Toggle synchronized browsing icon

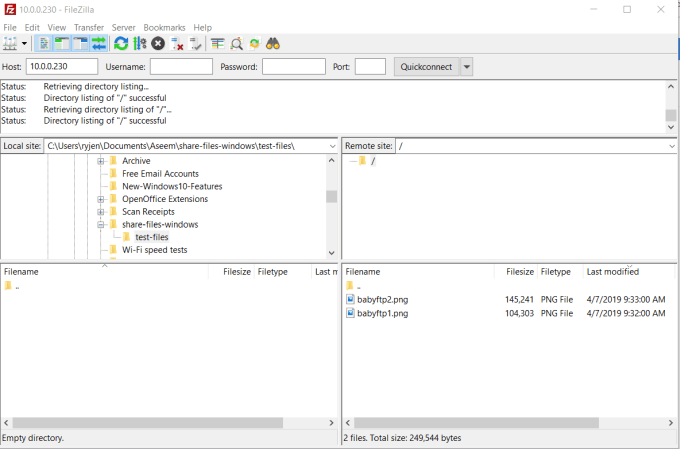254,44
